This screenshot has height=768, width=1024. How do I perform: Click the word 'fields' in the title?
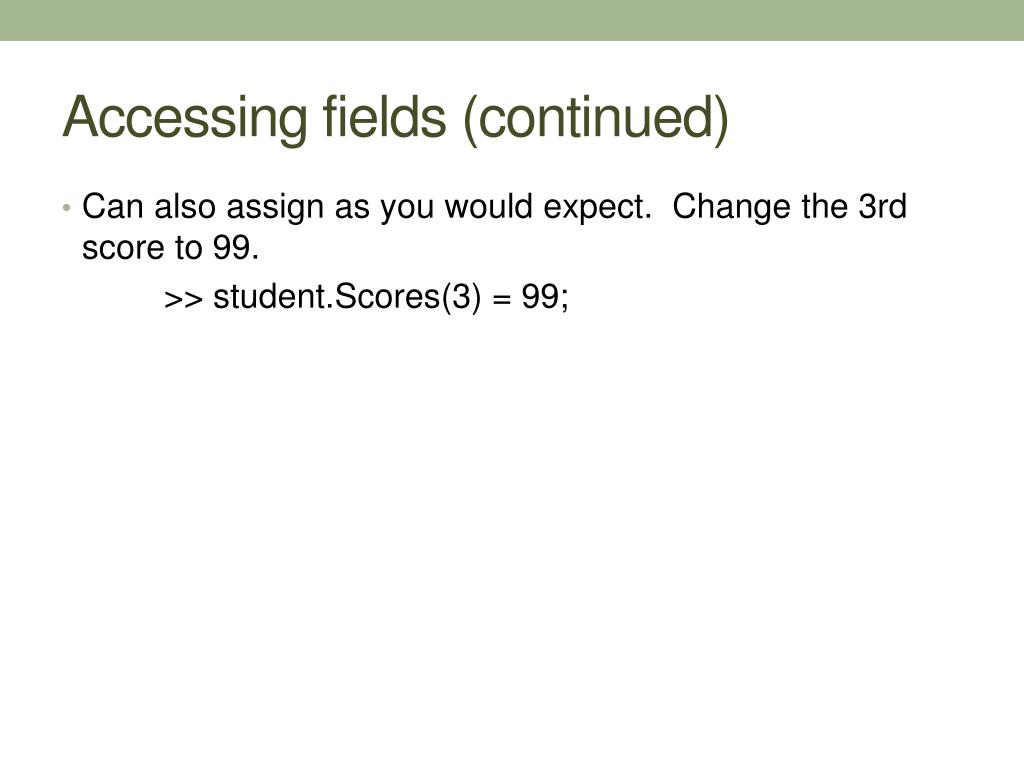click(385, 116)
